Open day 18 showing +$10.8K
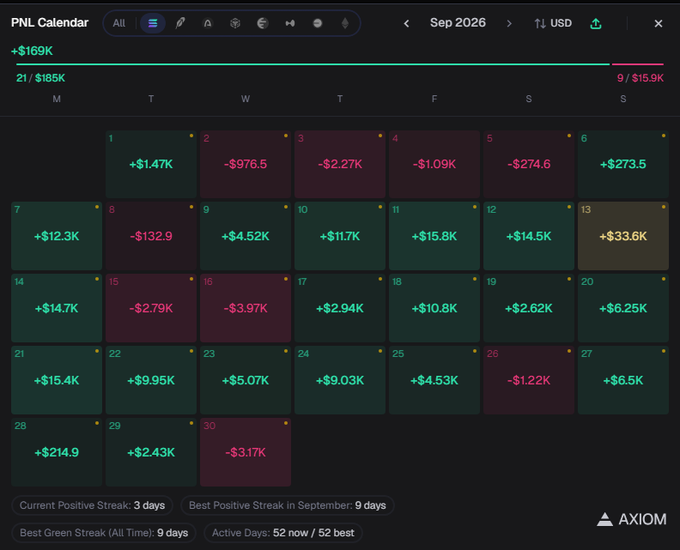The image size is (680, 550). (x=435, y=308)
